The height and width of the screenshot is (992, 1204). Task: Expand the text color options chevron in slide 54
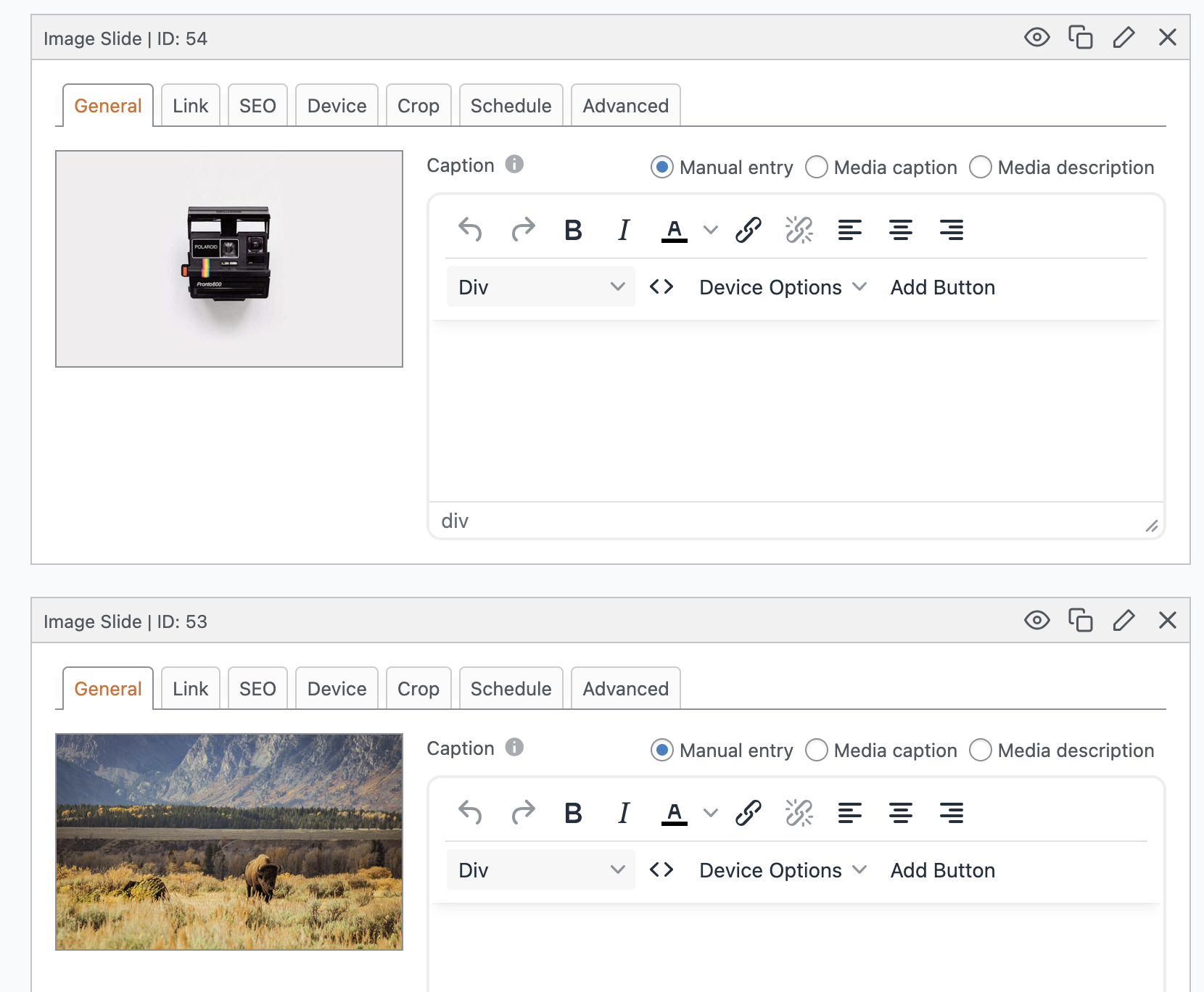coord(710,230)
